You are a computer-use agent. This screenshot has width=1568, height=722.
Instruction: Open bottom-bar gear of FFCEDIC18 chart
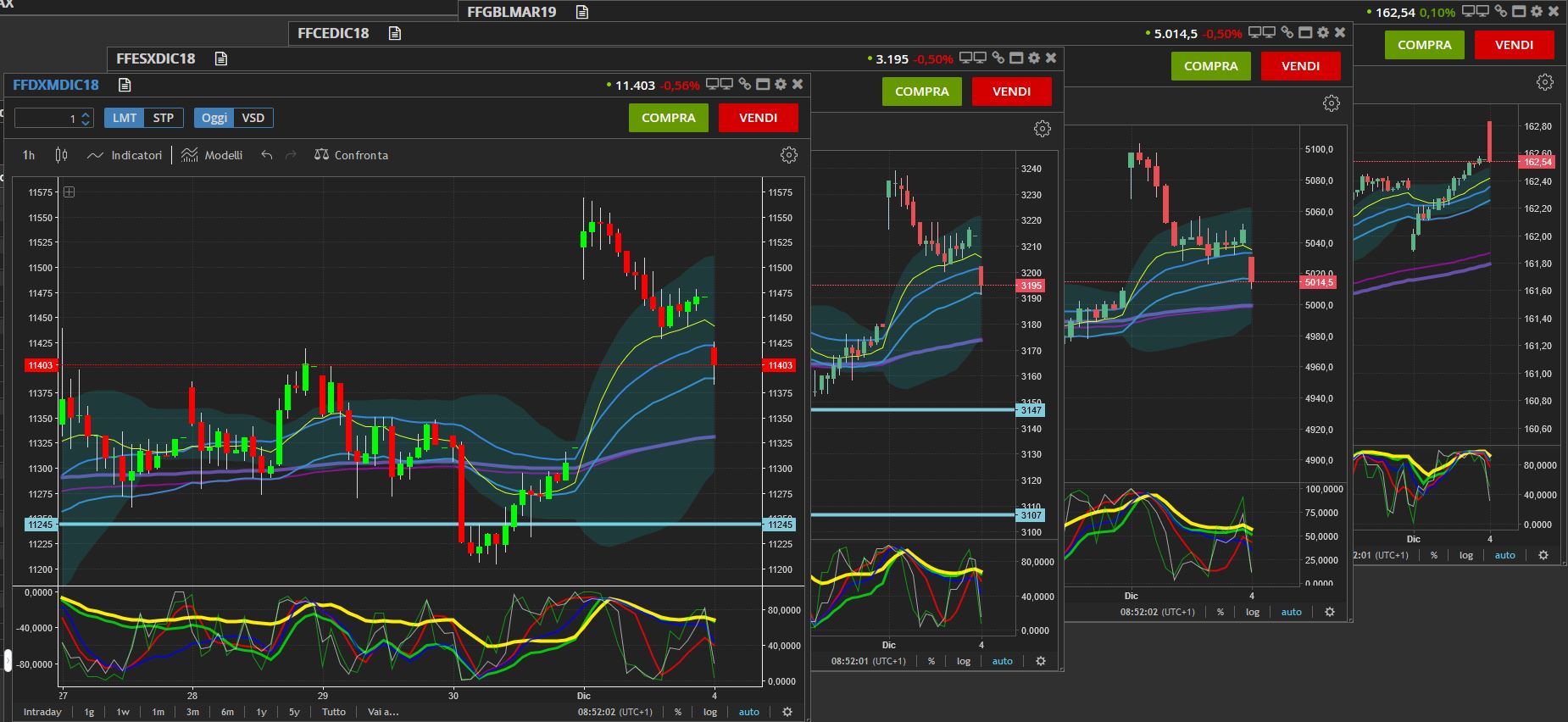point(1330,612)
